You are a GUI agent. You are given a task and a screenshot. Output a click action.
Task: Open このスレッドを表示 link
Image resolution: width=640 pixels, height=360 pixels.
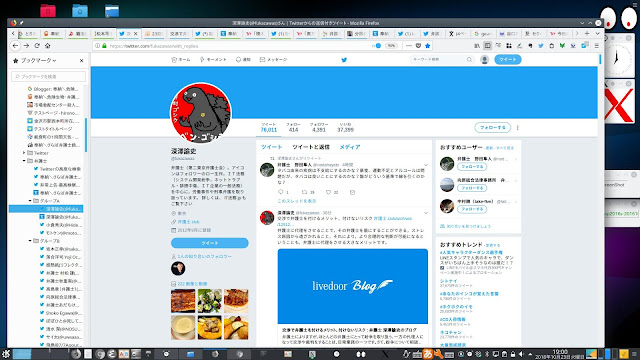click(297, 201)
